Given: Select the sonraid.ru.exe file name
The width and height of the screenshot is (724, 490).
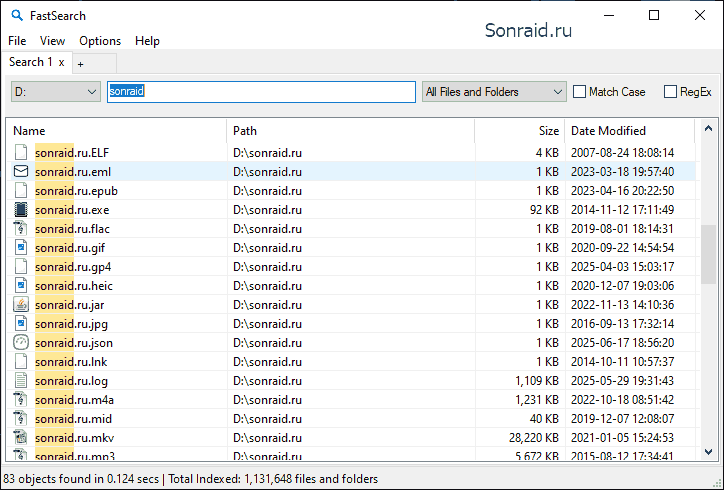Looking at the screenshot, I should 72,210.
